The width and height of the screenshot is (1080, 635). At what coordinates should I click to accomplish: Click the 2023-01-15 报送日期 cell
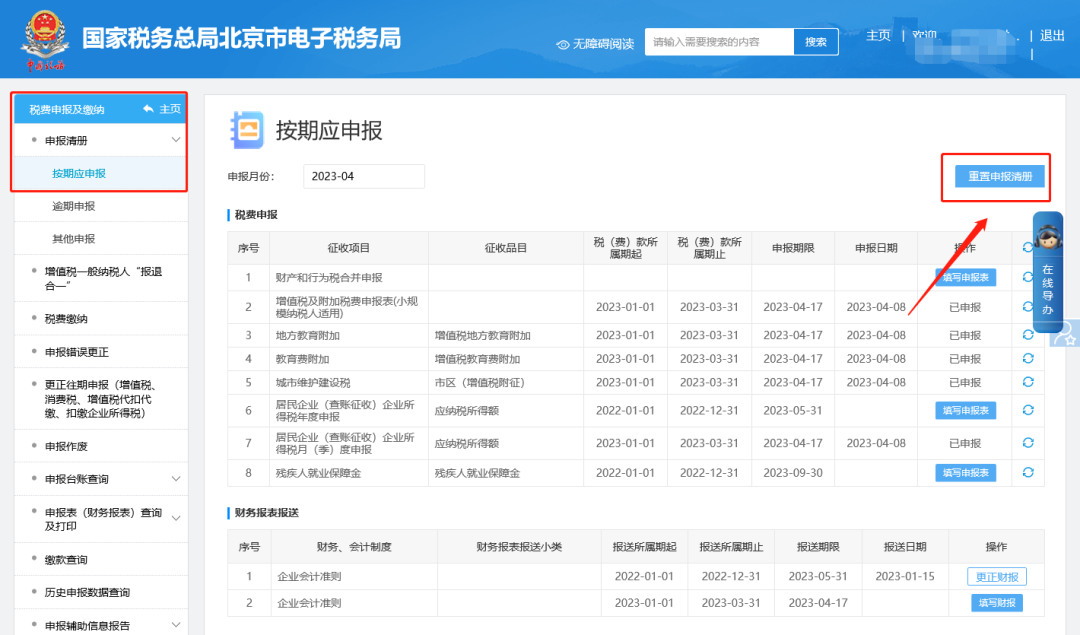click(x=904, y=576)
